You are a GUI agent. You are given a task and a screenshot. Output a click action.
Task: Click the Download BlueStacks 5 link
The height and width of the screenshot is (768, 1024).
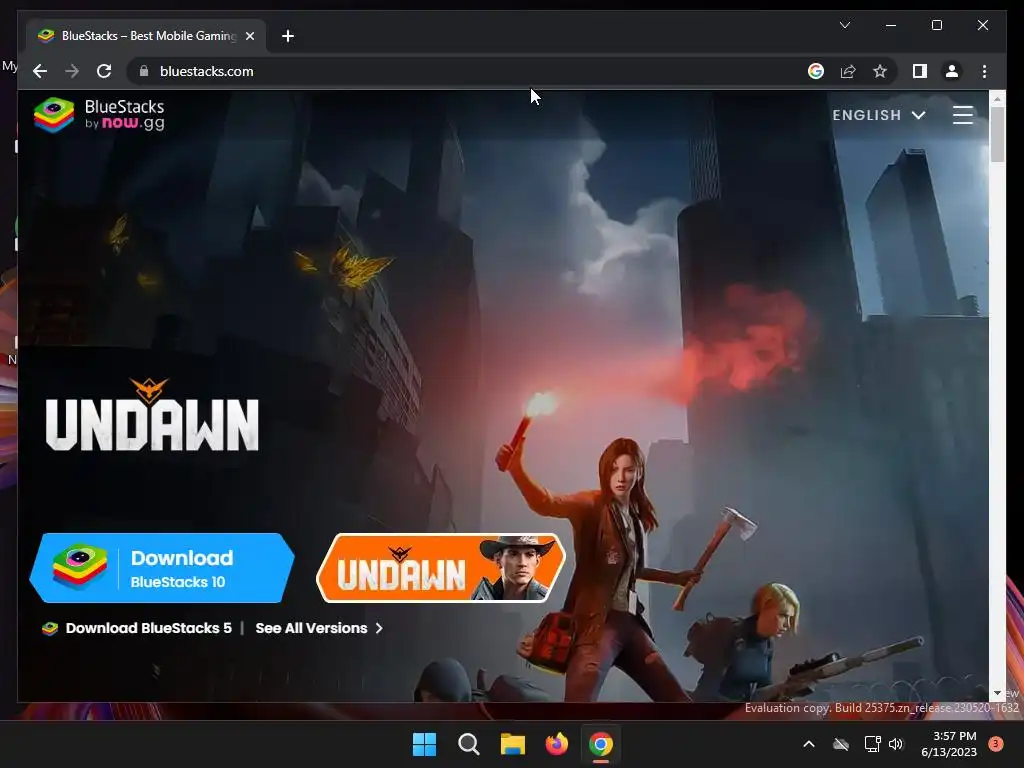pos(136,628)
